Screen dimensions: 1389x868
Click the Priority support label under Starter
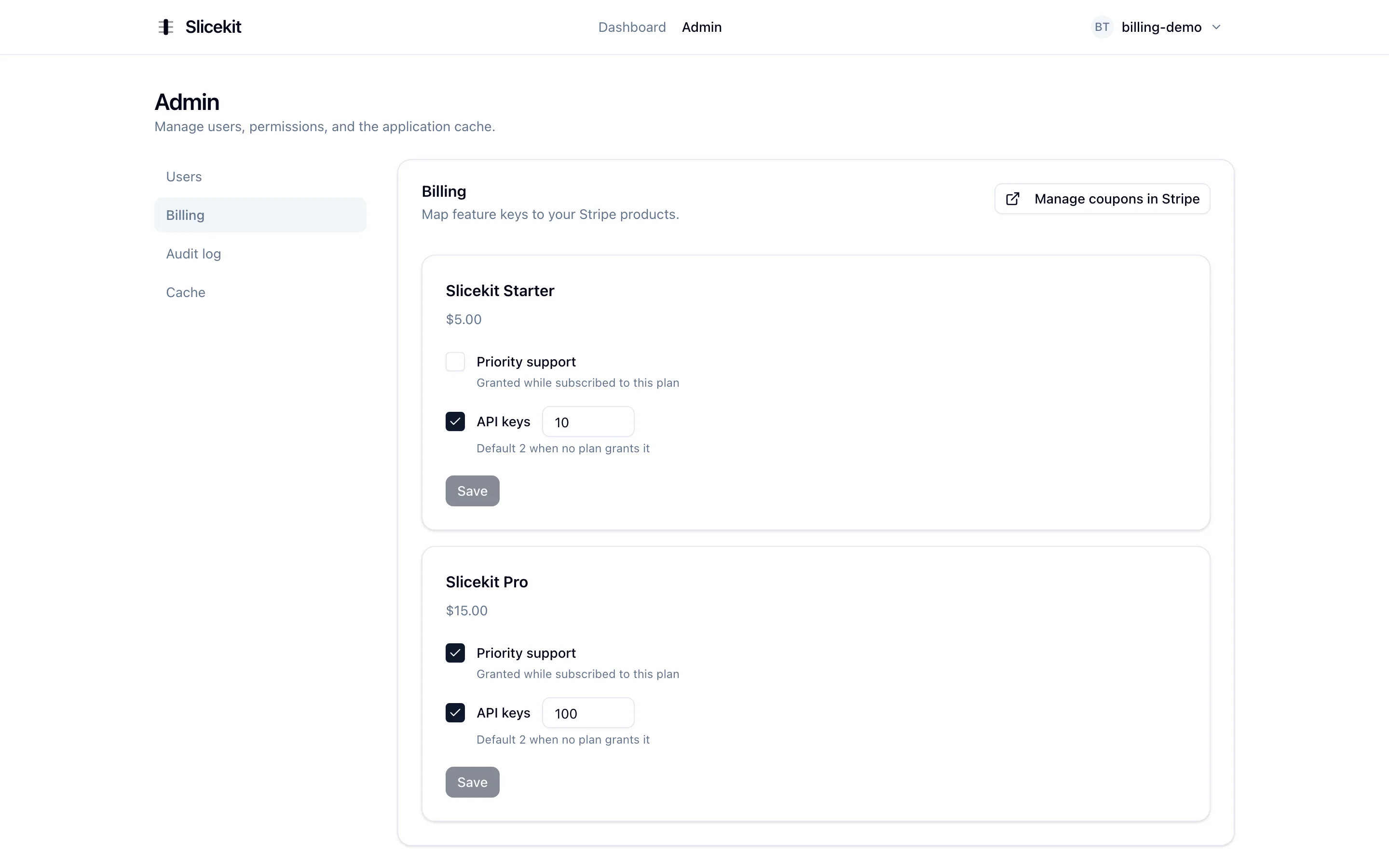[x=526, y=362]
